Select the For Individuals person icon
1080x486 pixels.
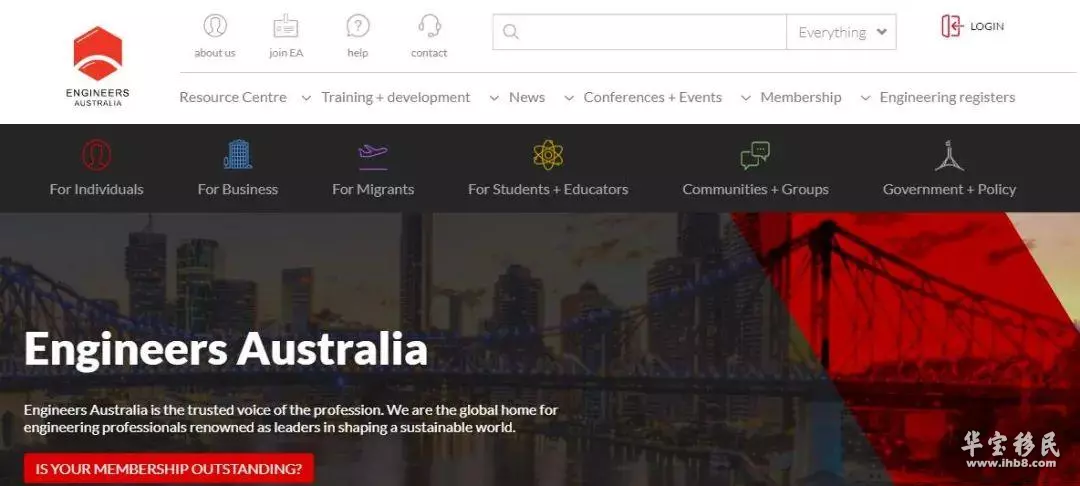pyautogui.click(x=96, y=155)
